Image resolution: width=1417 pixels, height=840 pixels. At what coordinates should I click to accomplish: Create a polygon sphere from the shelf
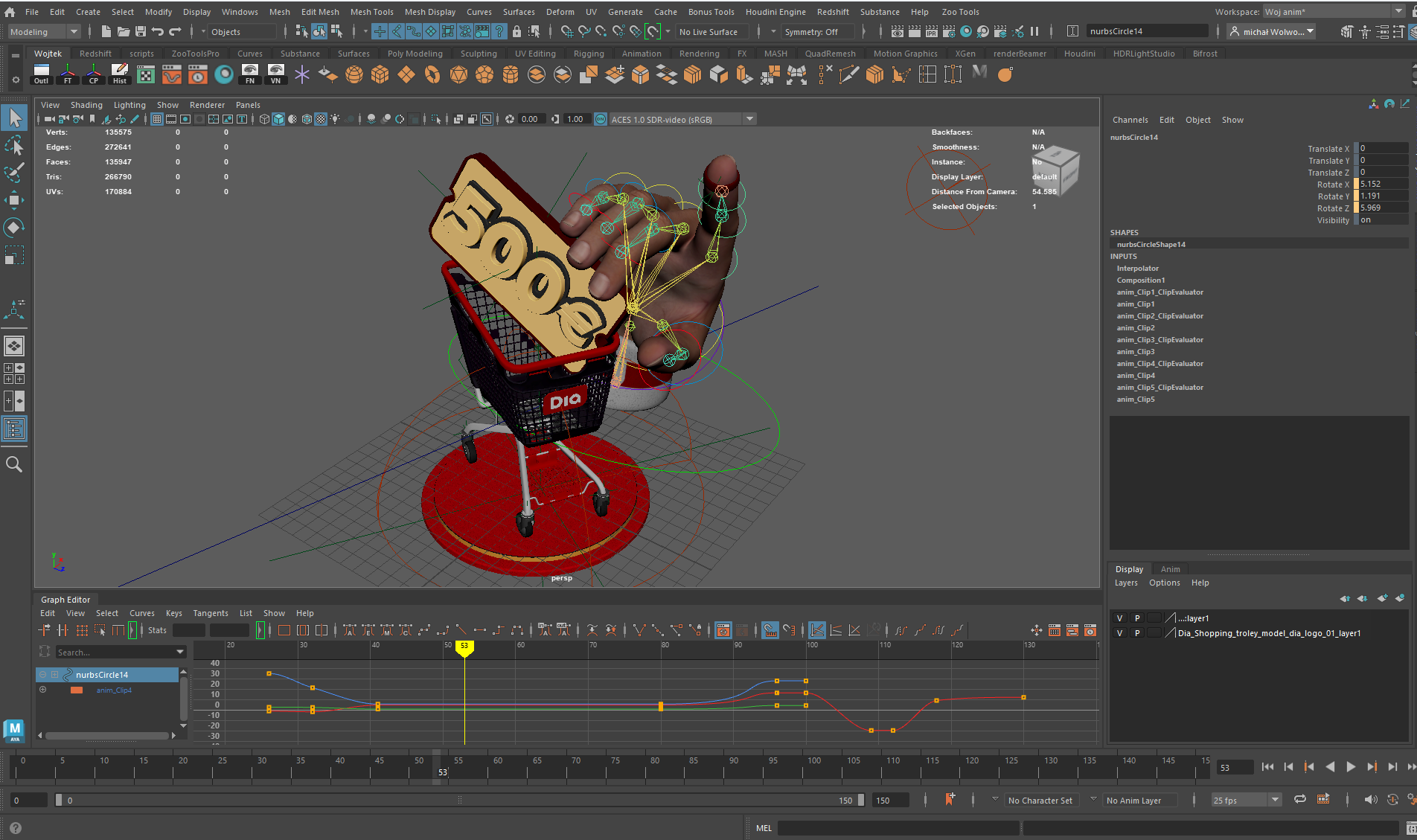[354, 74]
